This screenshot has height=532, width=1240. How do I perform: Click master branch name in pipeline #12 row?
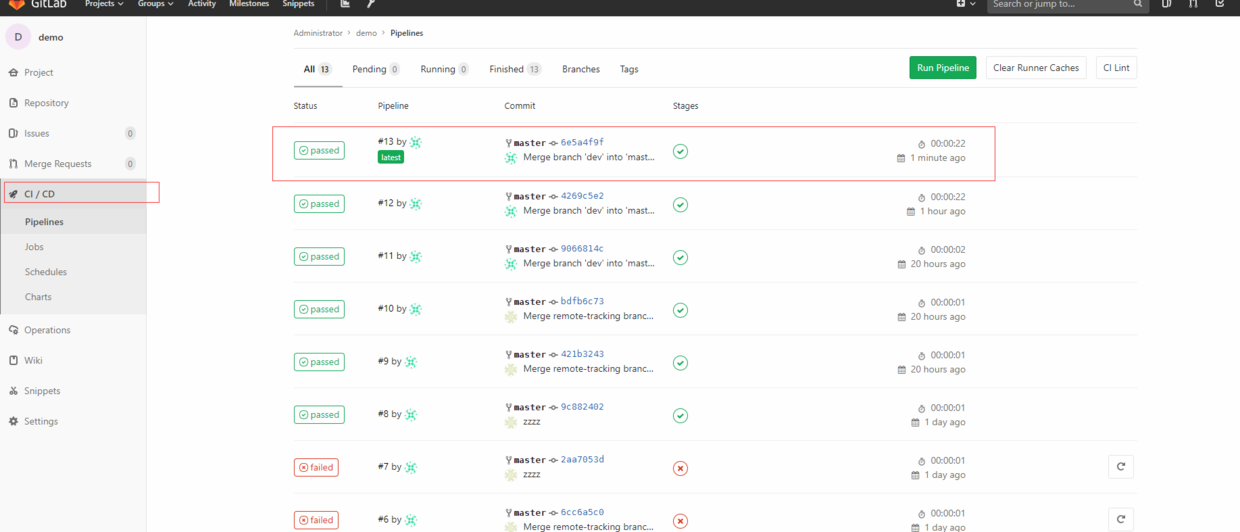(x=529, y=196)
